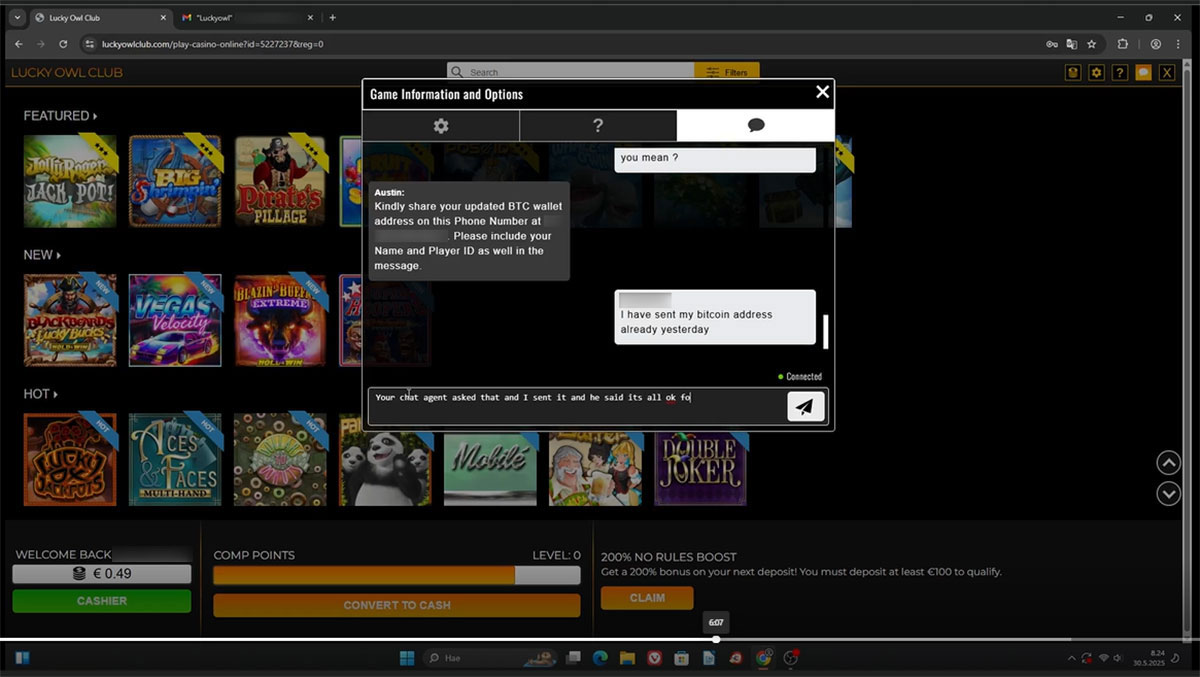
Task: Click the LUCKY OWL CLUB logo
Action: pyautogui.click(x=67, y=73)
